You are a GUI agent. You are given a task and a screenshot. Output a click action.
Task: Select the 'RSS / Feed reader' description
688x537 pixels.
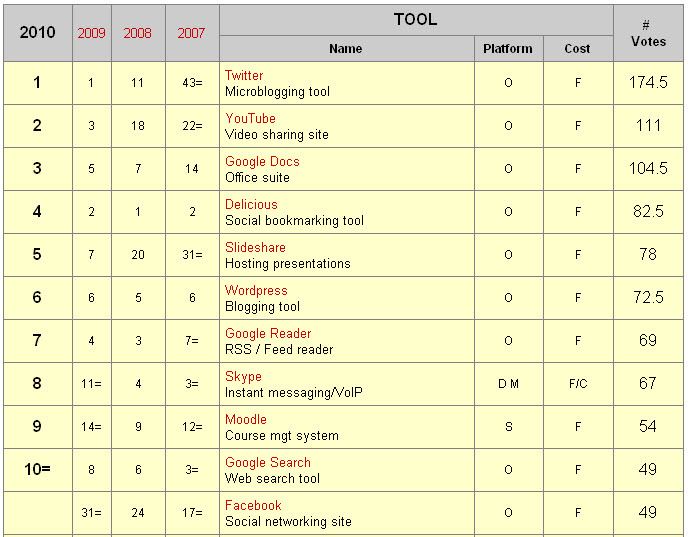[279, 349]
